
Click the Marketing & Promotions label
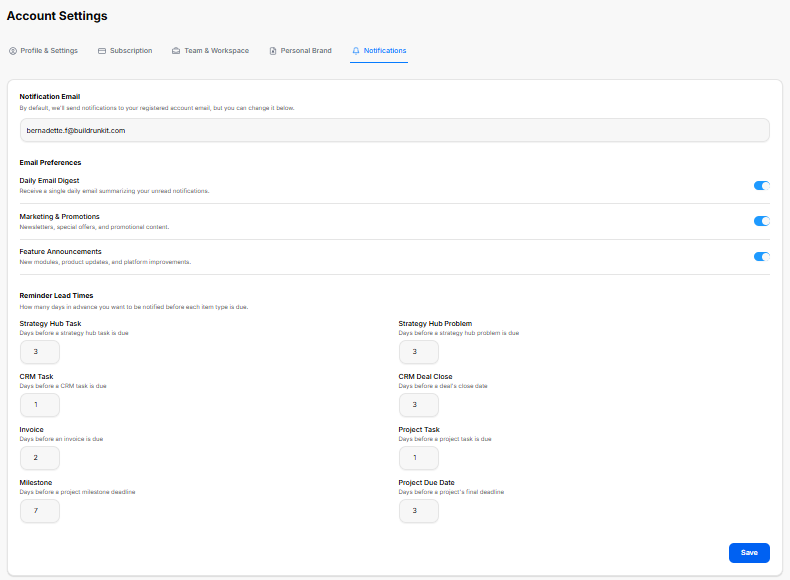59,216
